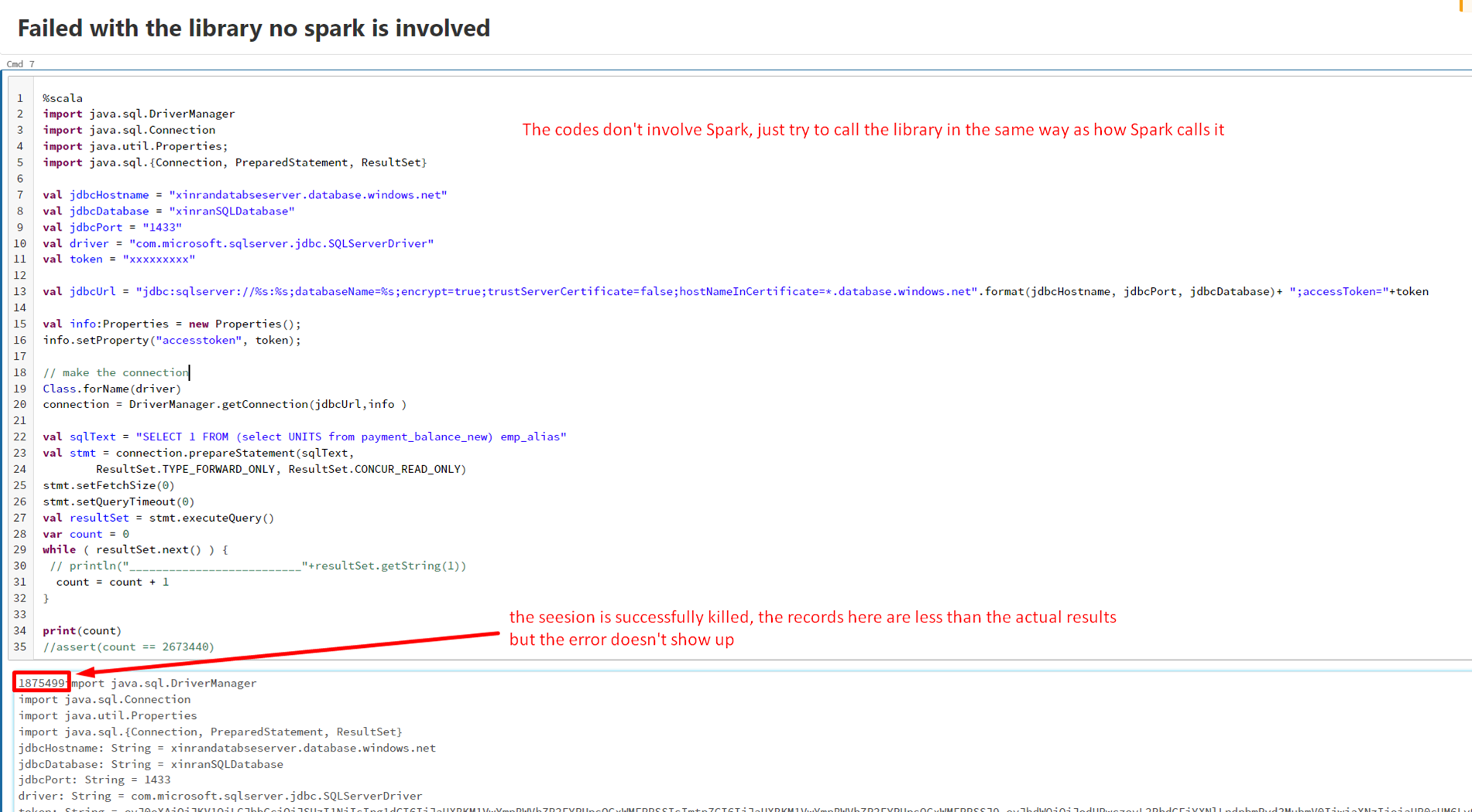Place cursor after the make the connection comment
1472x812 pixels.
click(x=190, y=372)
